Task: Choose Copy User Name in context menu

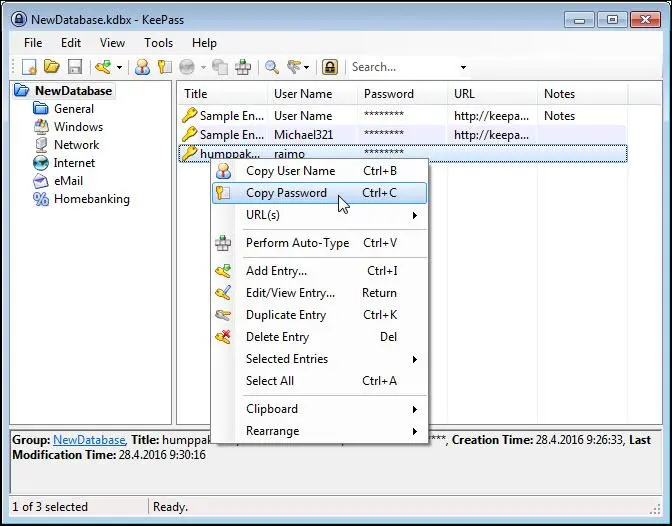Action: tap(320, 171)
